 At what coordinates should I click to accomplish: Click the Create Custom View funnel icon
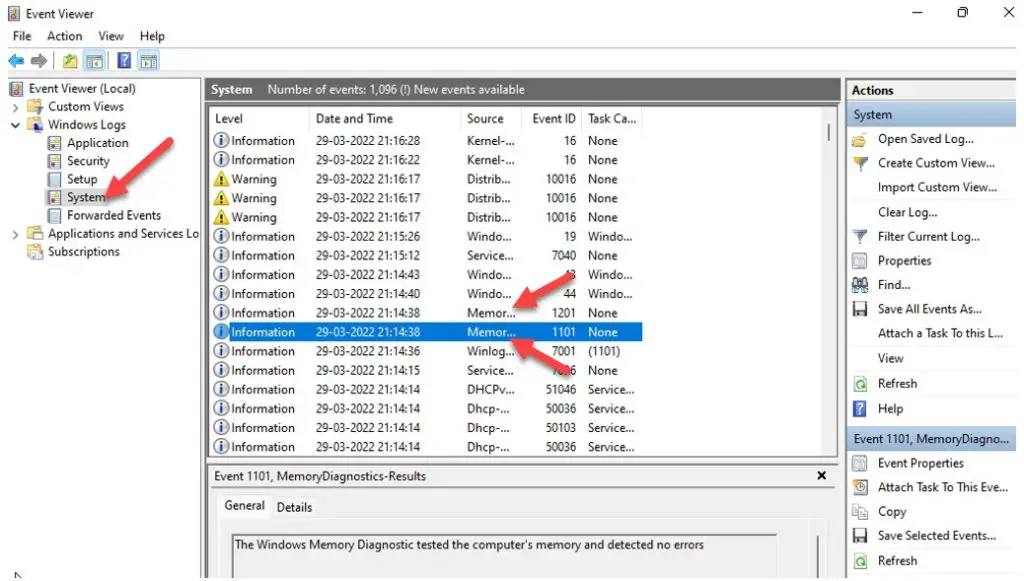coord(860,163)
